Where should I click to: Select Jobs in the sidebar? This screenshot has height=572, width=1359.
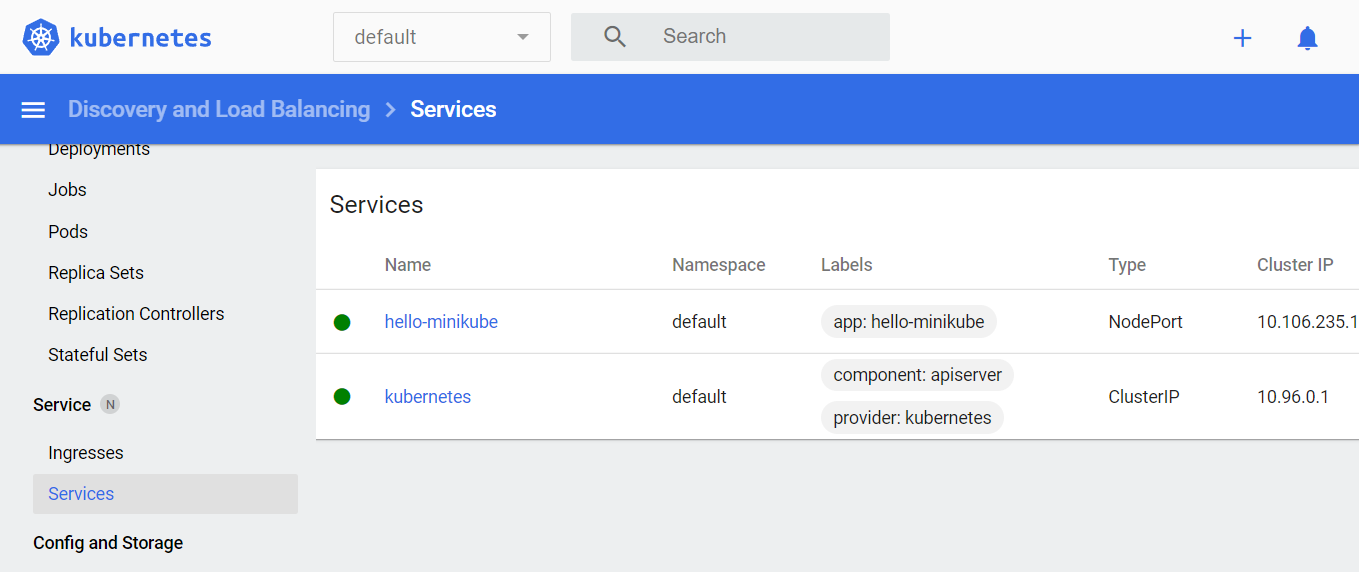[x=67, y=190]
